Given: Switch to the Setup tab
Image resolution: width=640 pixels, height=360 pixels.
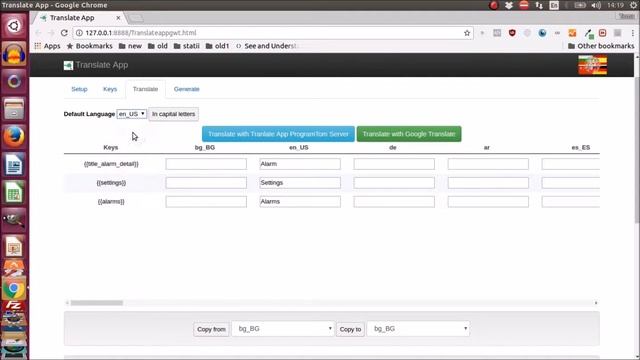Looking at the screenshot, I should (79, 89).
